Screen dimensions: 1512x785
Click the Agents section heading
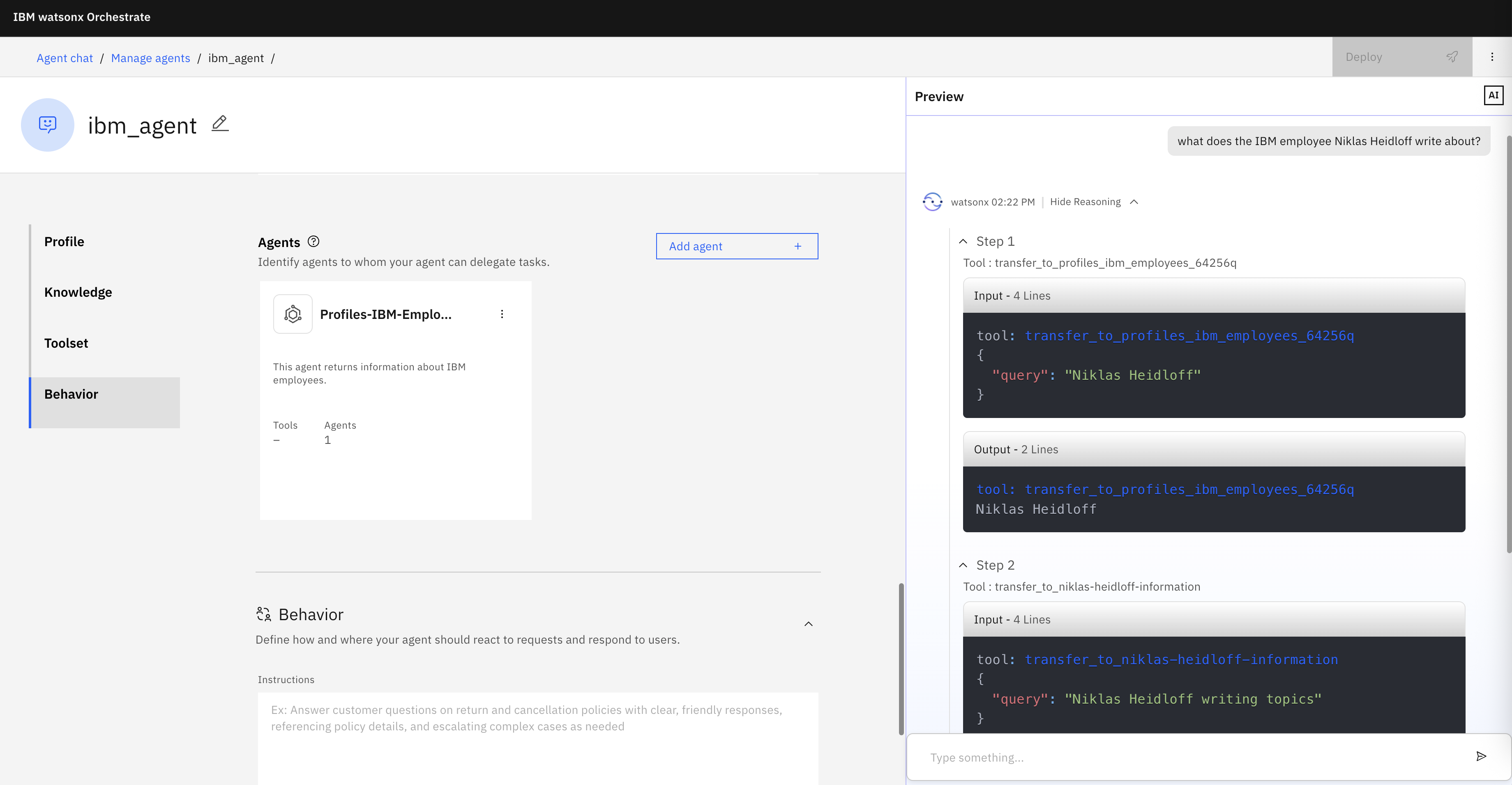click(279, 242)
